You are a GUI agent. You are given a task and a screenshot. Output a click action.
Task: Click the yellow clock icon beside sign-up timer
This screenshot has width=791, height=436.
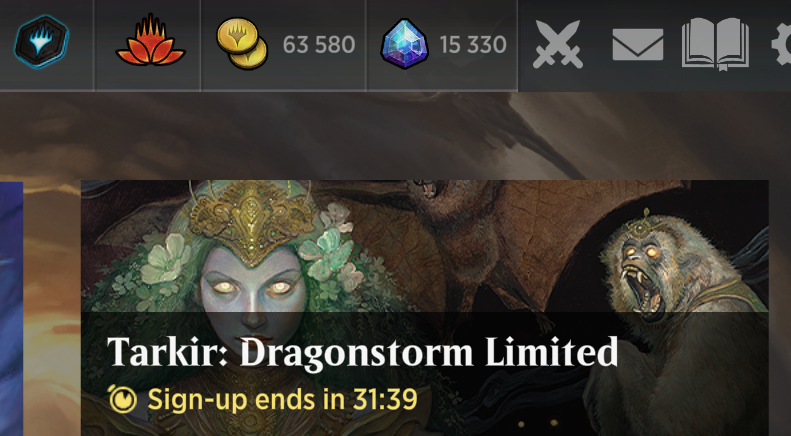pyautogui.click(x=123, y=400)
